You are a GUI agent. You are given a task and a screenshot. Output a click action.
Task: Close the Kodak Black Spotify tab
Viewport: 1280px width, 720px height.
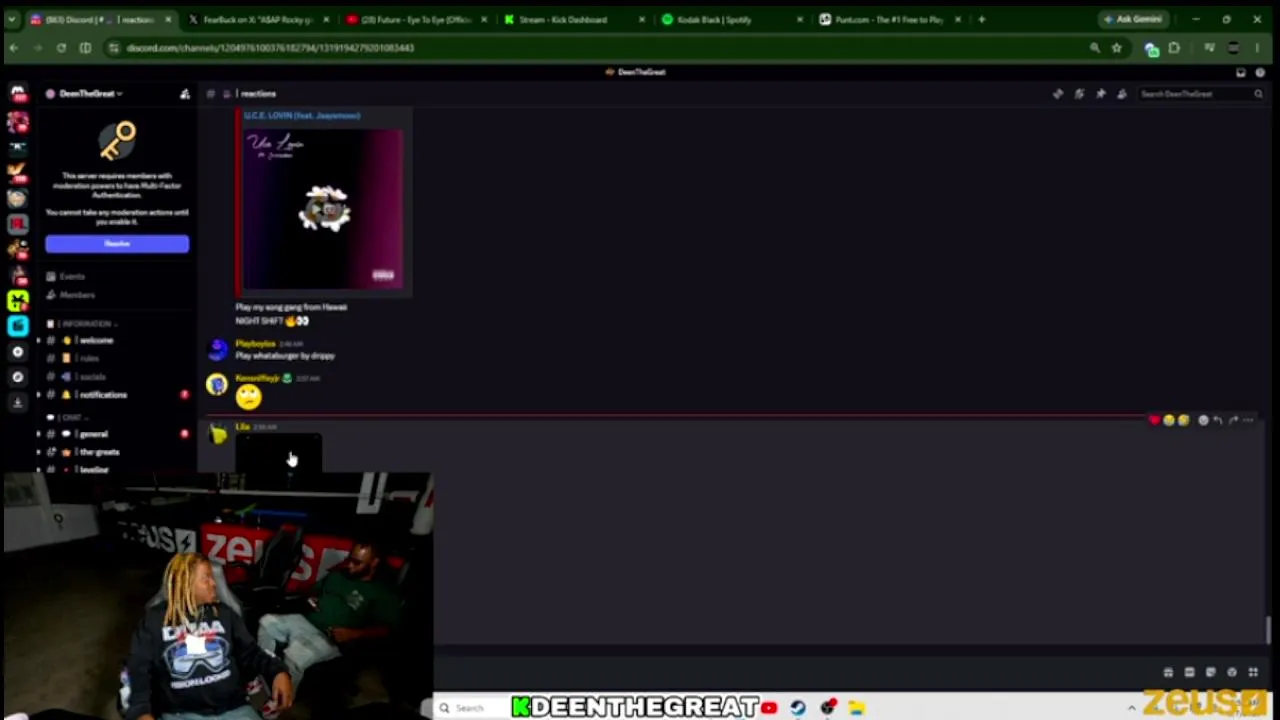[799, 20]
